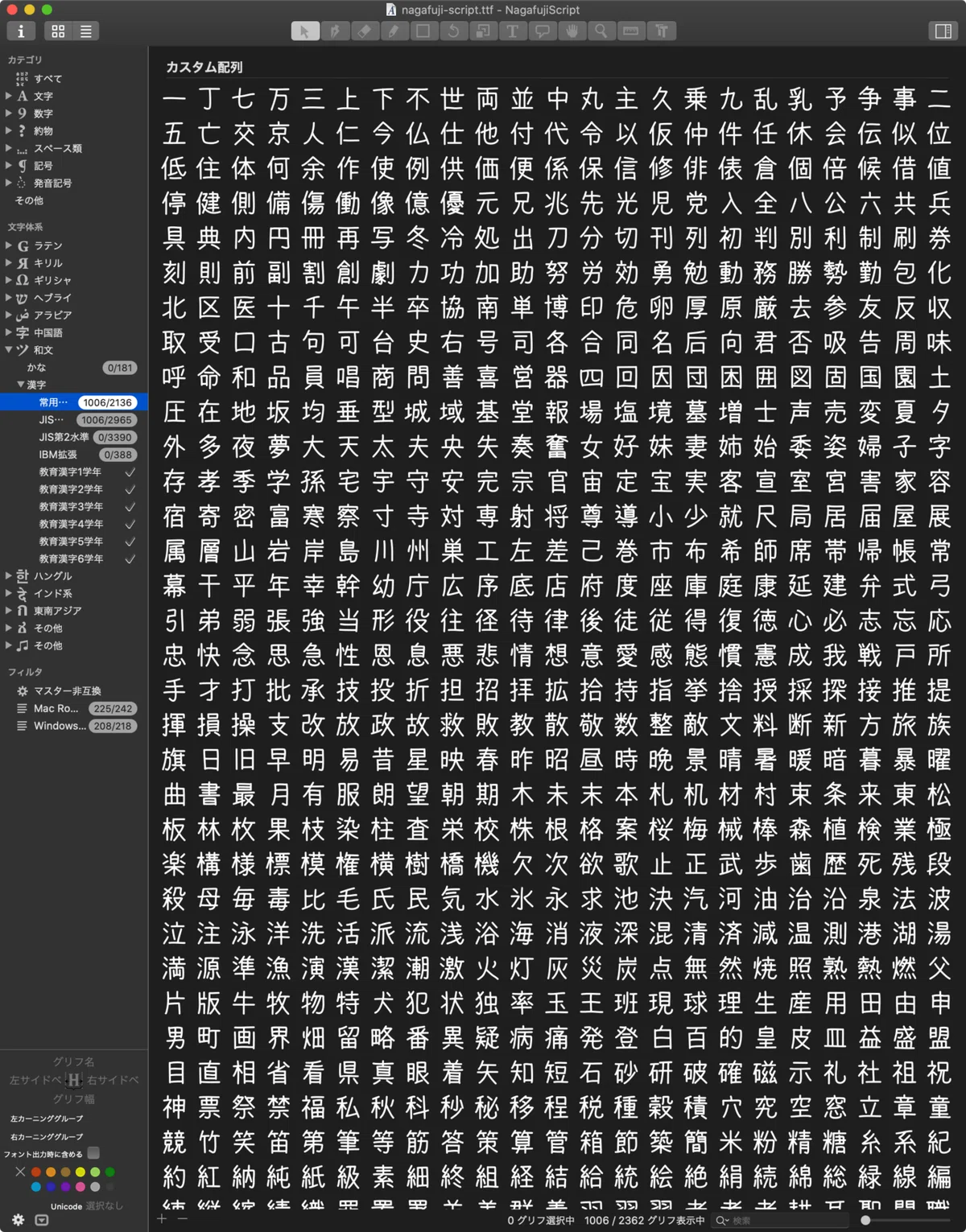966x1232 pixels.
Task: Open the font info button
Action: coord(21,31)
